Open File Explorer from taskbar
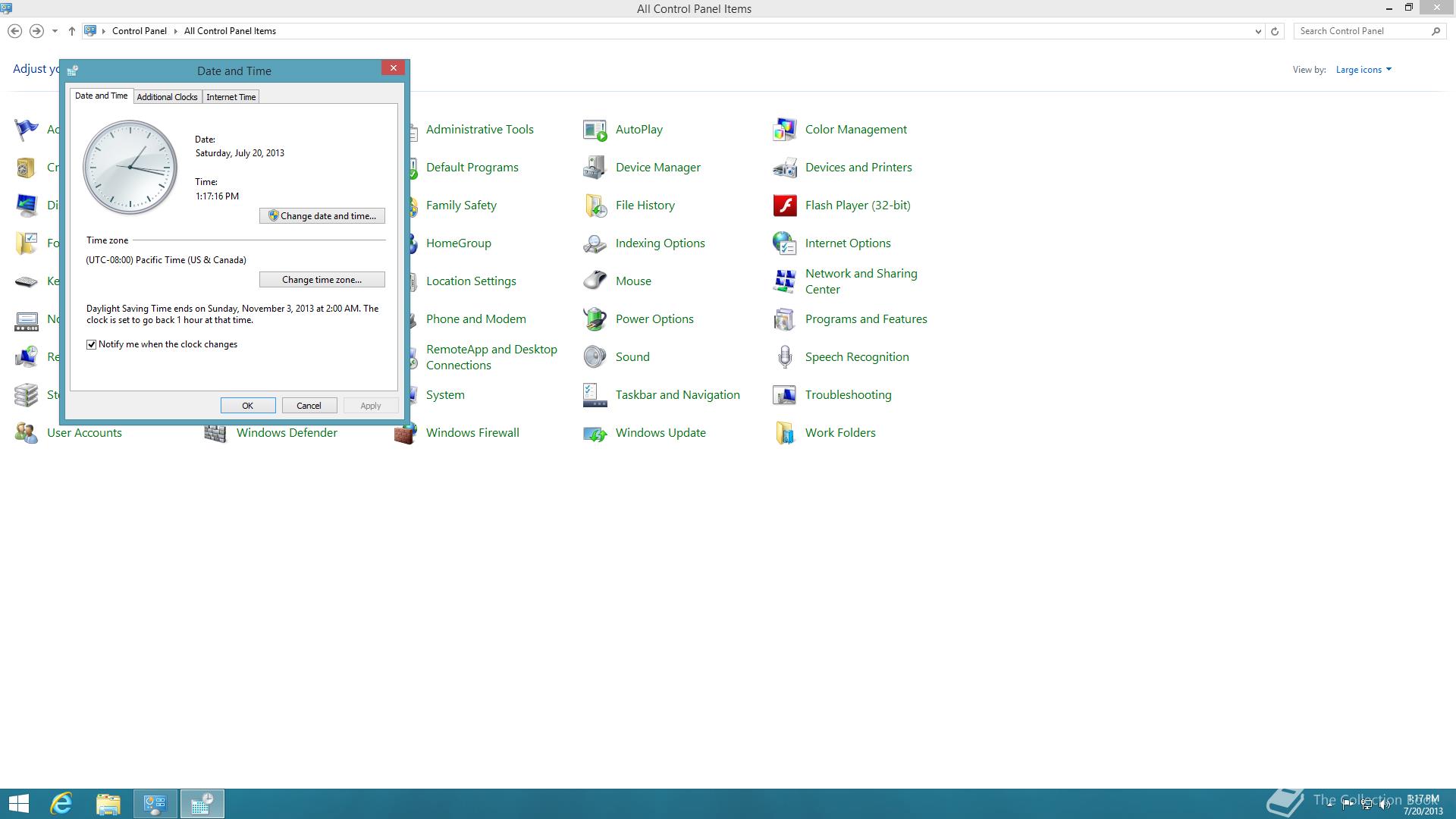Viewport: 1456px width, 819px height. 108,804
